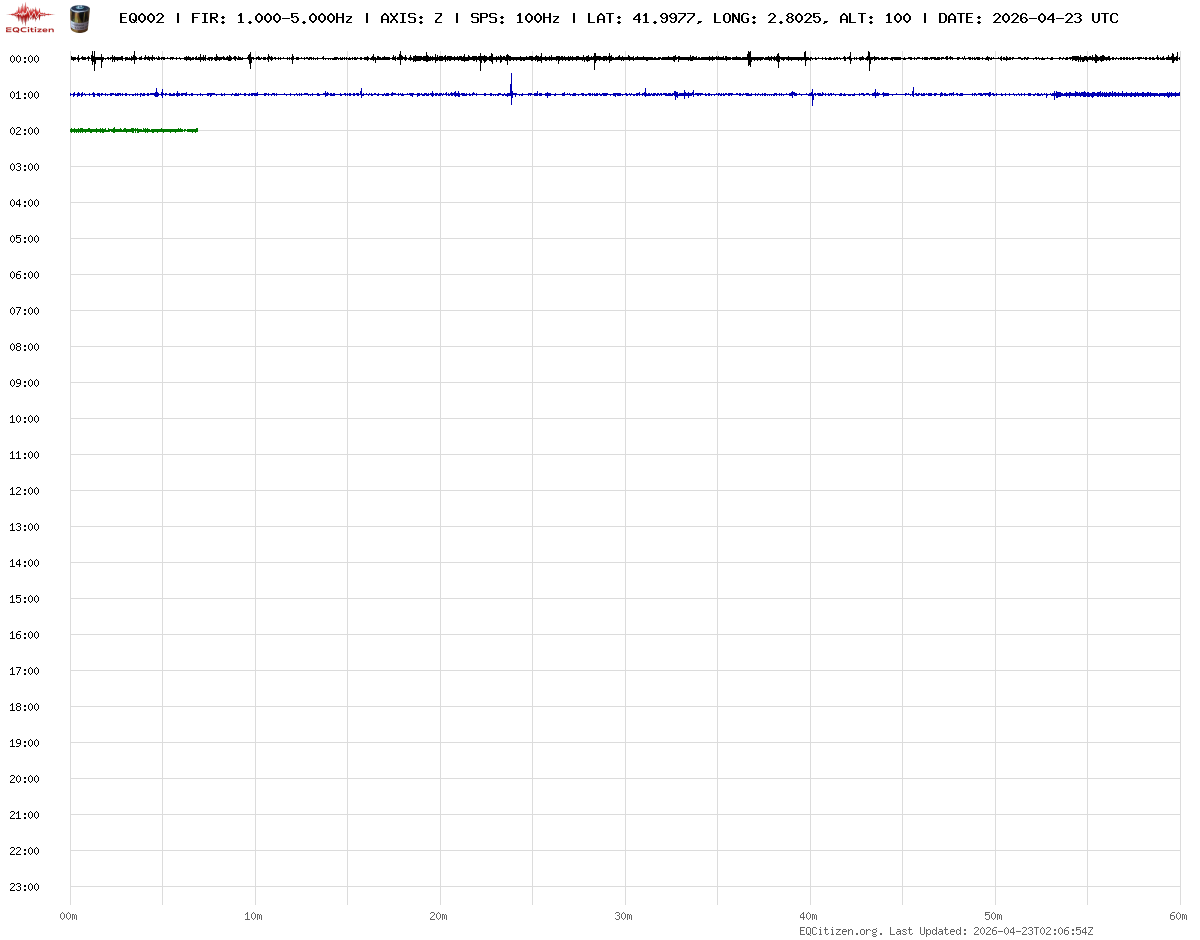Select the 18:00 hour label
This screenshot has height=940, width=1200.
[x=24, y=707]
